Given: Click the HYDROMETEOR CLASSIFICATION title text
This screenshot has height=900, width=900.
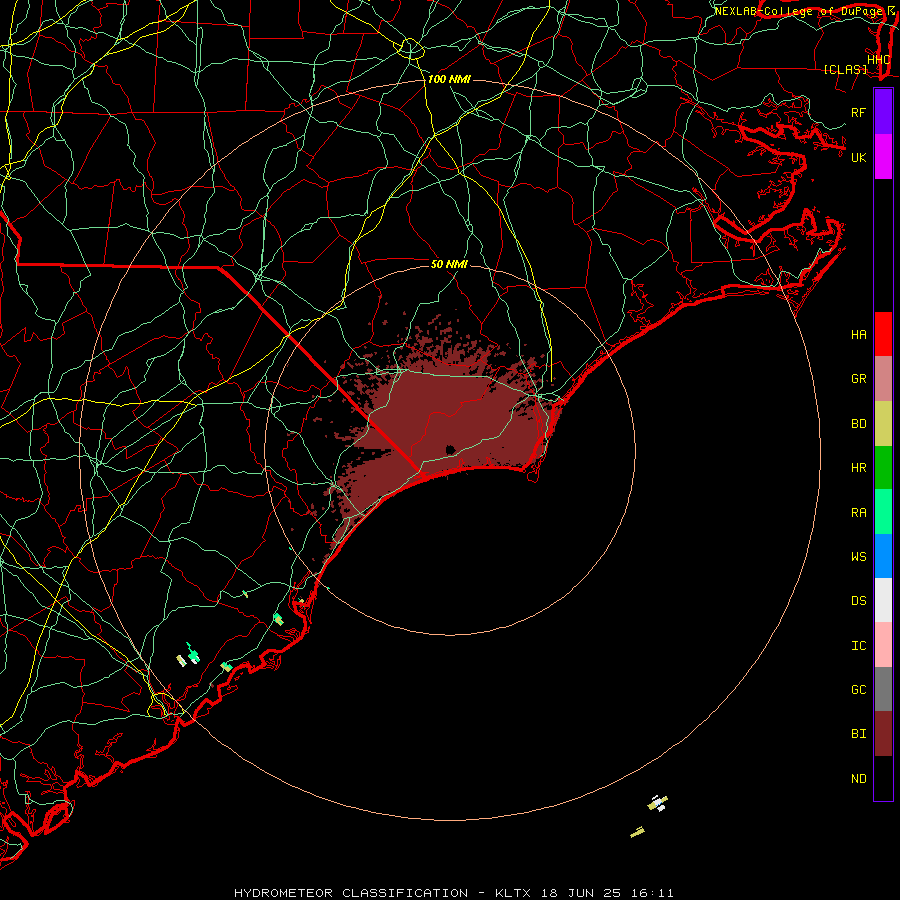Looking at the screenshot, I should click(x=351, y=893).
